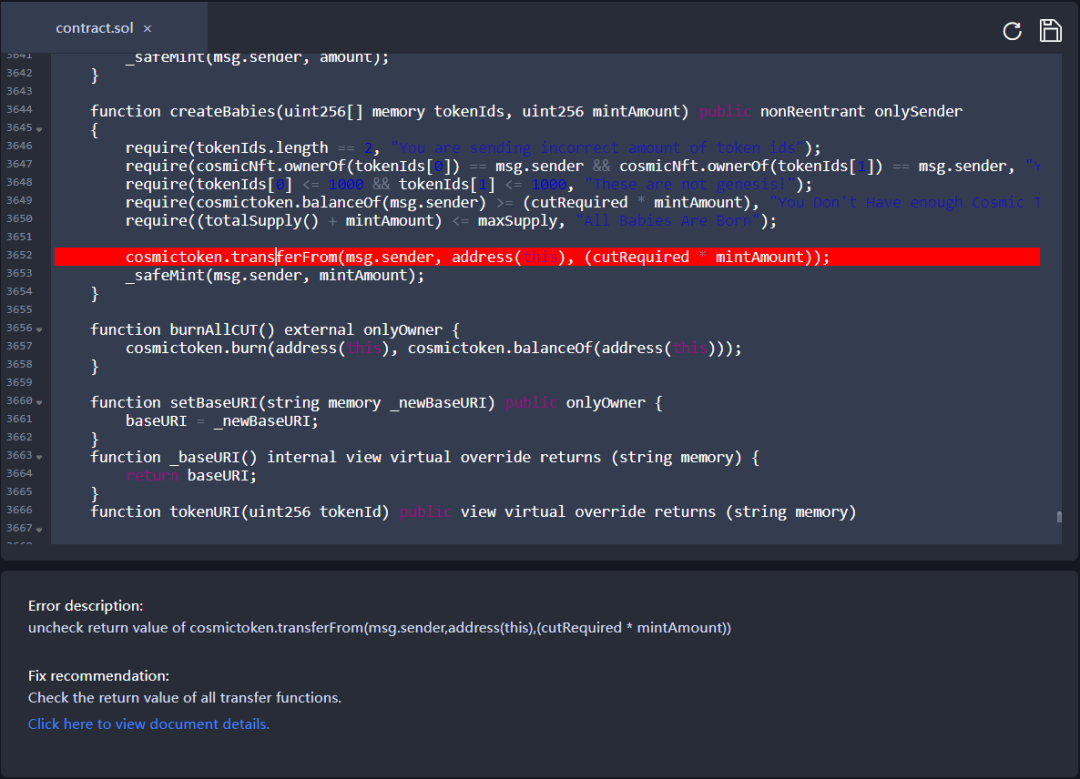Screen dimensions: 1080x779
Task: Collapse the burnAllCUT function at line 3656
Action: click(x=39, y=329)
